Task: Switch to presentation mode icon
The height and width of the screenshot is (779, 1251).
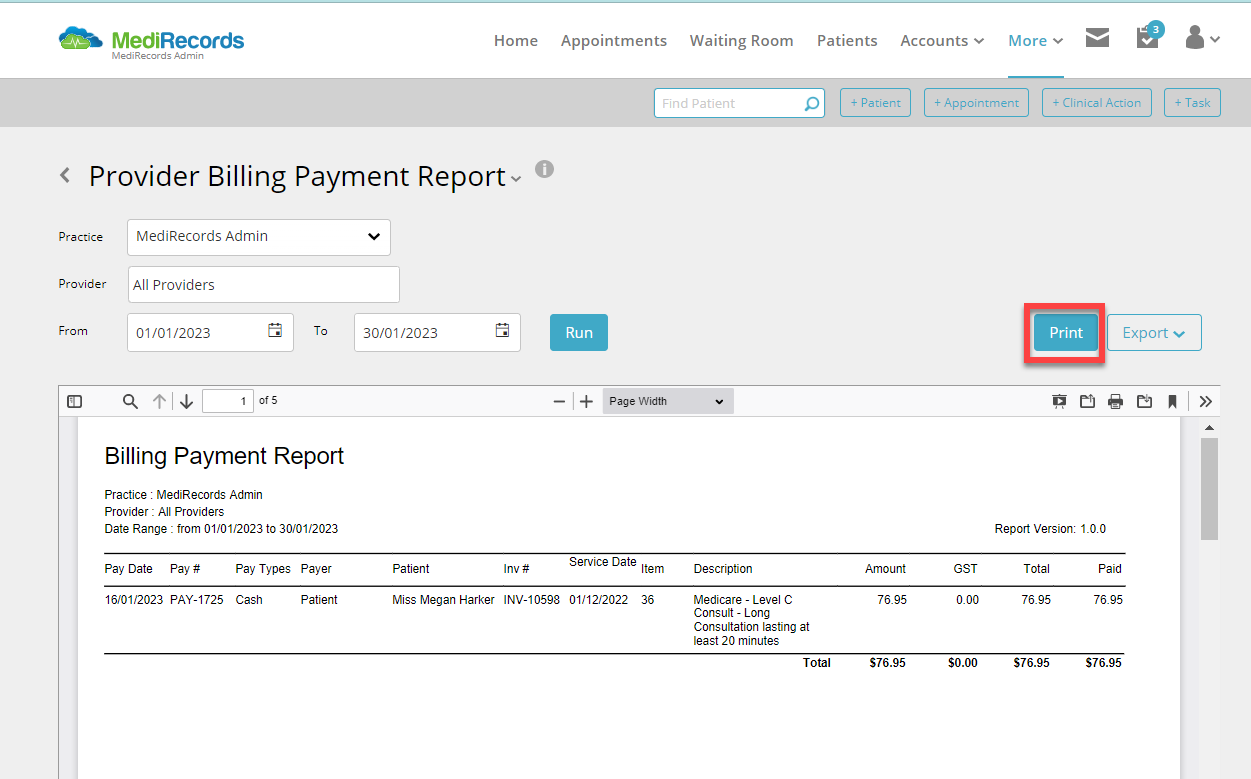Action: coord(1059,401)
